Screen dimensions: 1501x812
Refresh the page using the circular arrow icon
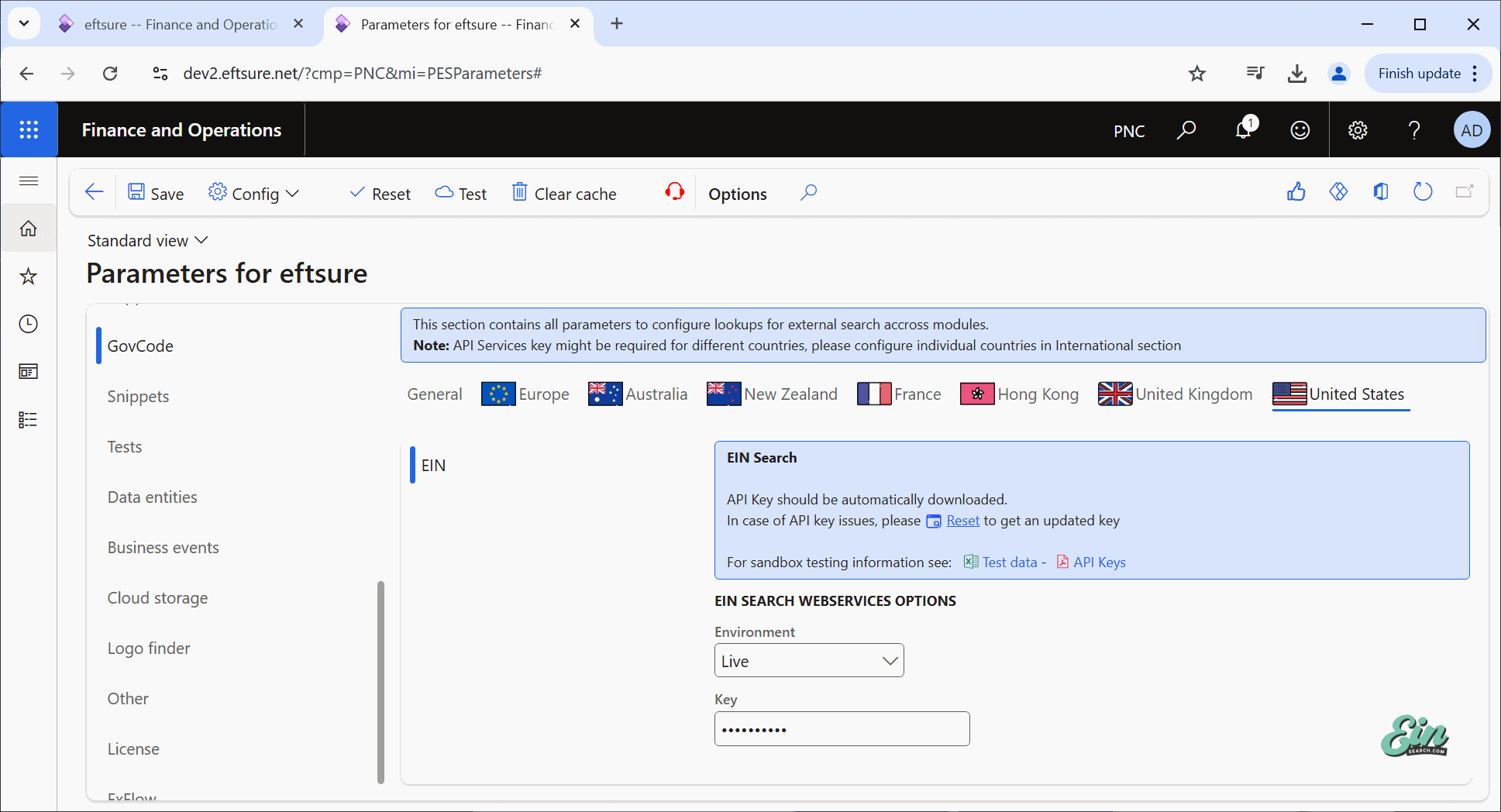pyautogui.click(x=1423, y=192)
